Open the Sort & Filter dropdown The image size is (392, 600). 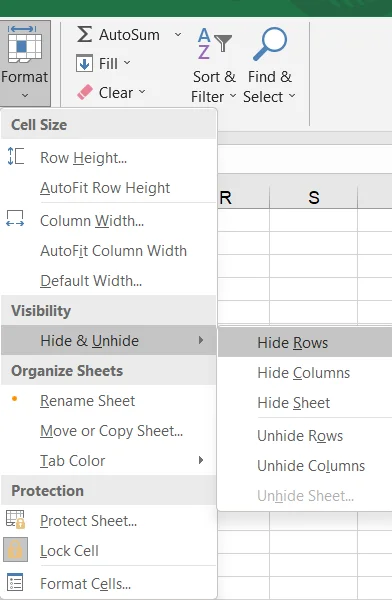(233, 96)
